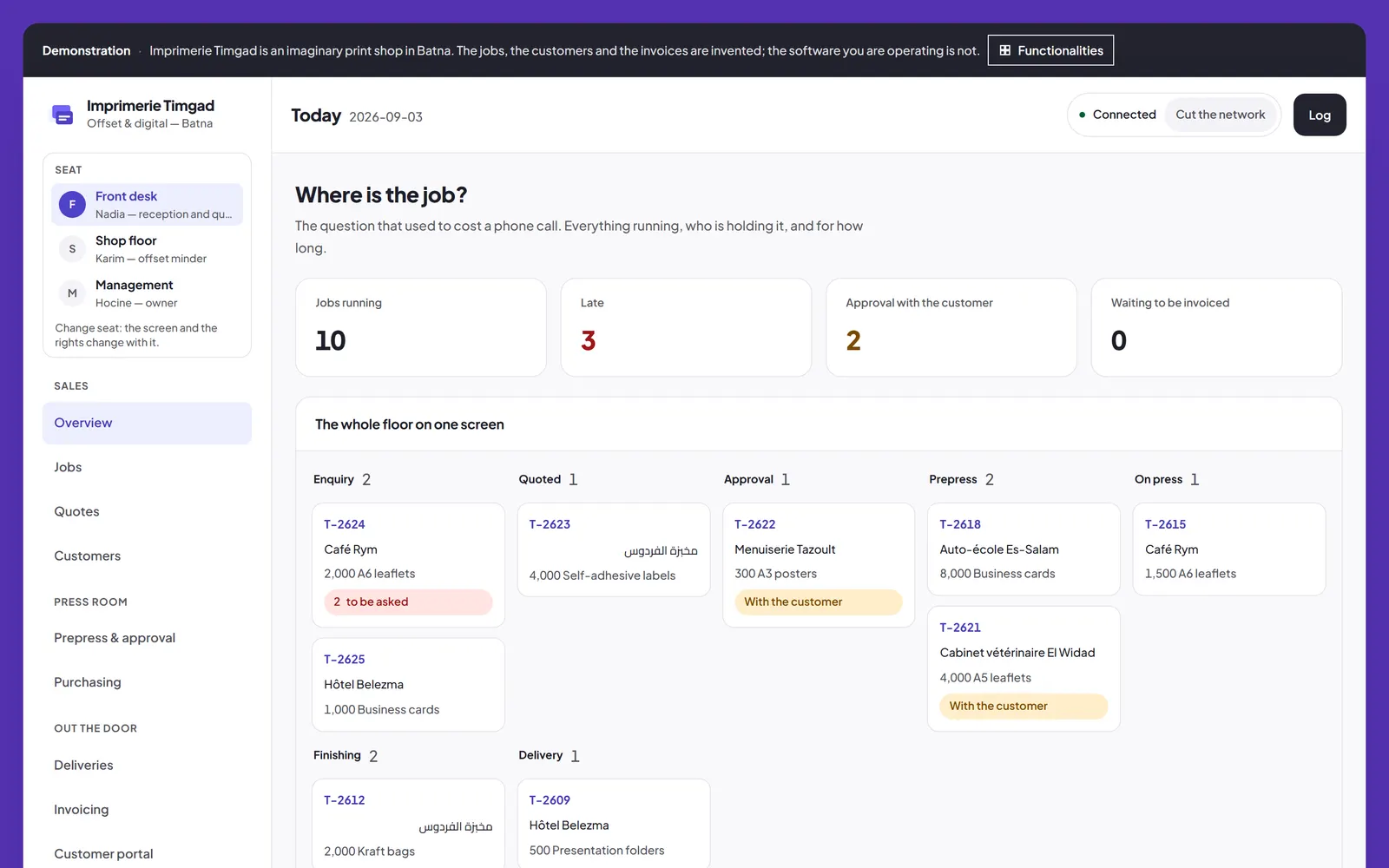This screenshot has width=1389, height=868.
Task: Open the Overview sidebar item
Action: pos(147,423)
